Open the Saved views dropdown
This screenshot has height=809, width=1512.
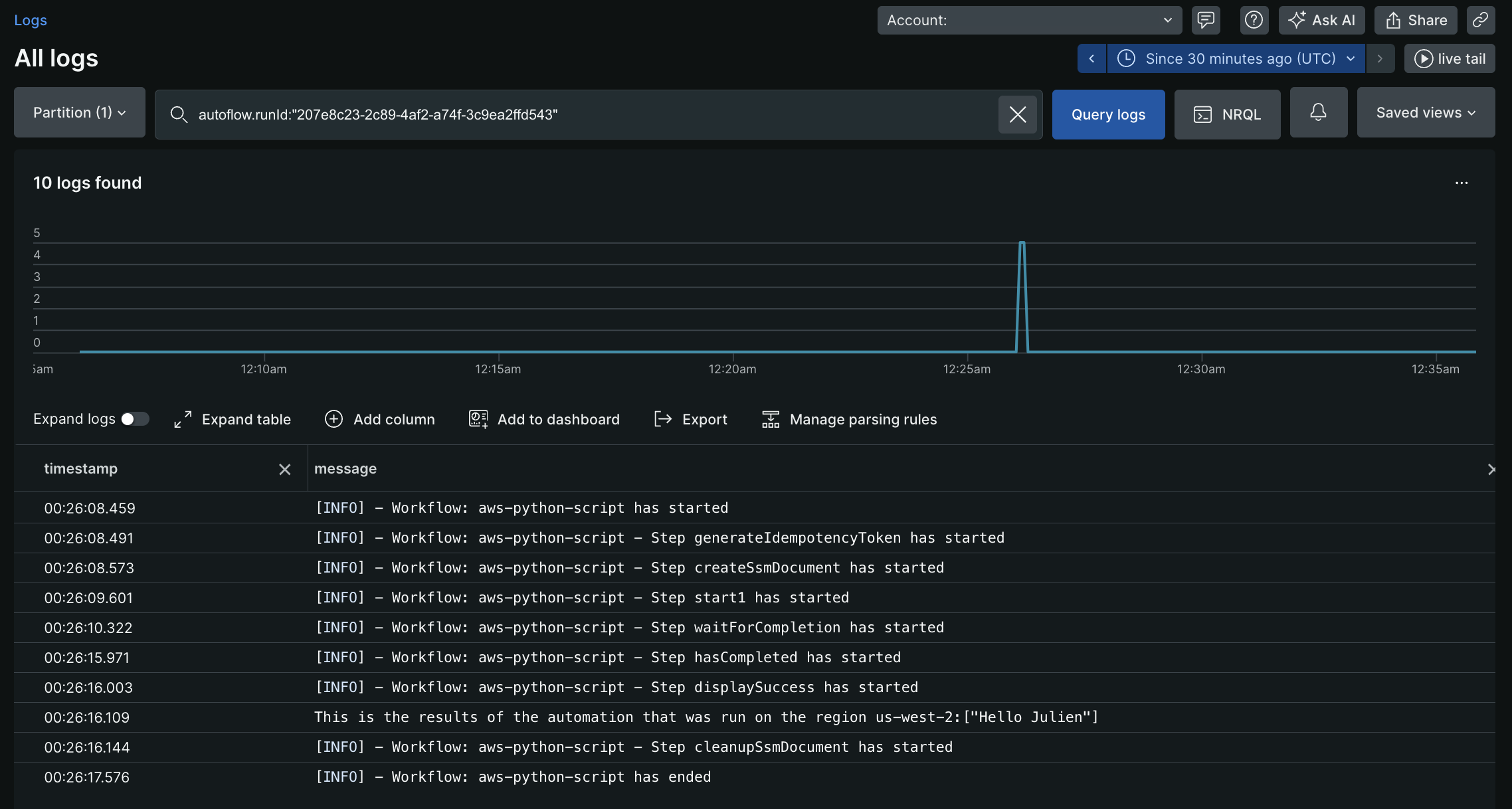1426,112
